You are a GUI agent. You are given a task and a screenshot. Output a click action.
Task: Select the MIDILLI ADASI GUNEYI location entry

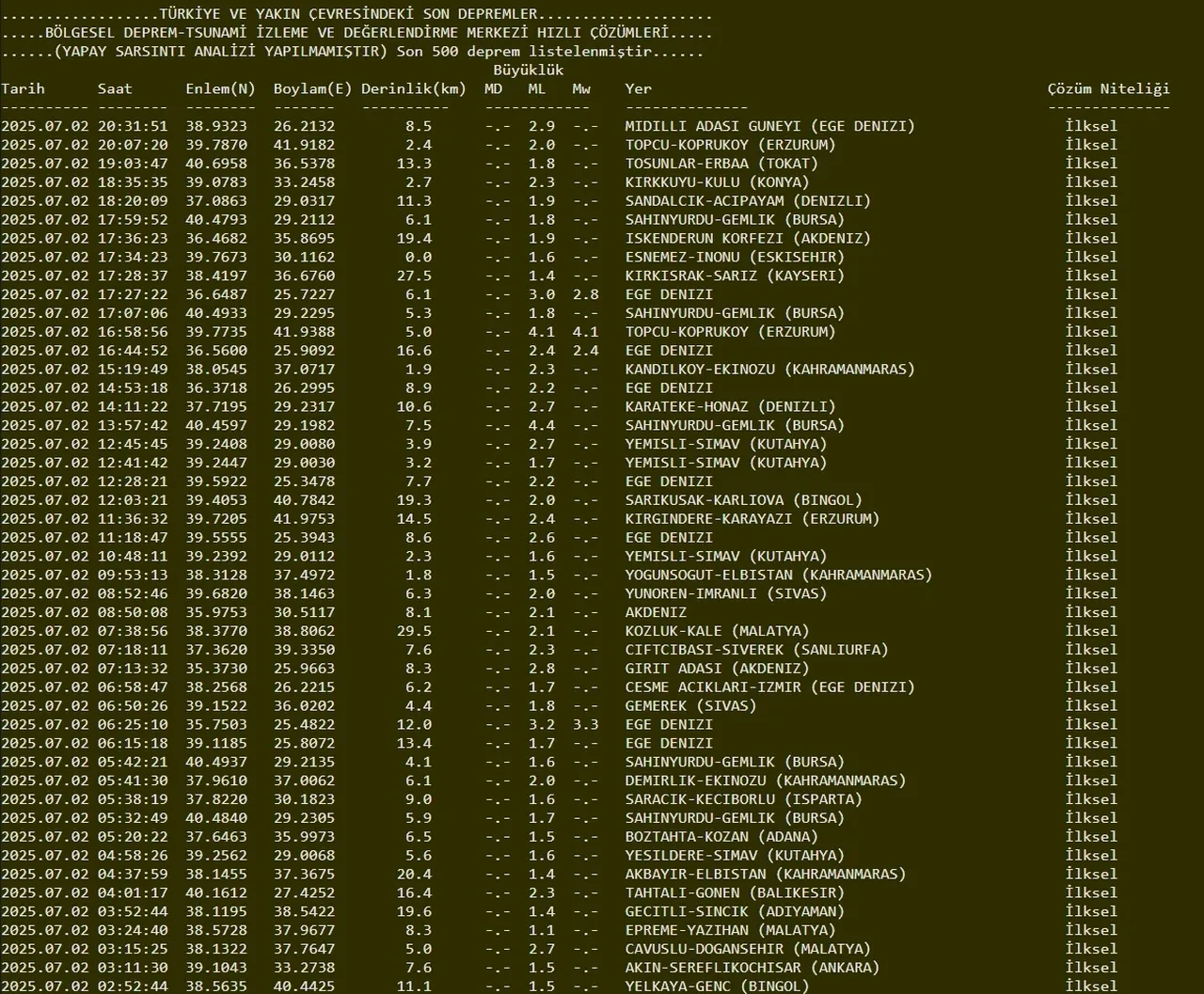coord(769,126)
